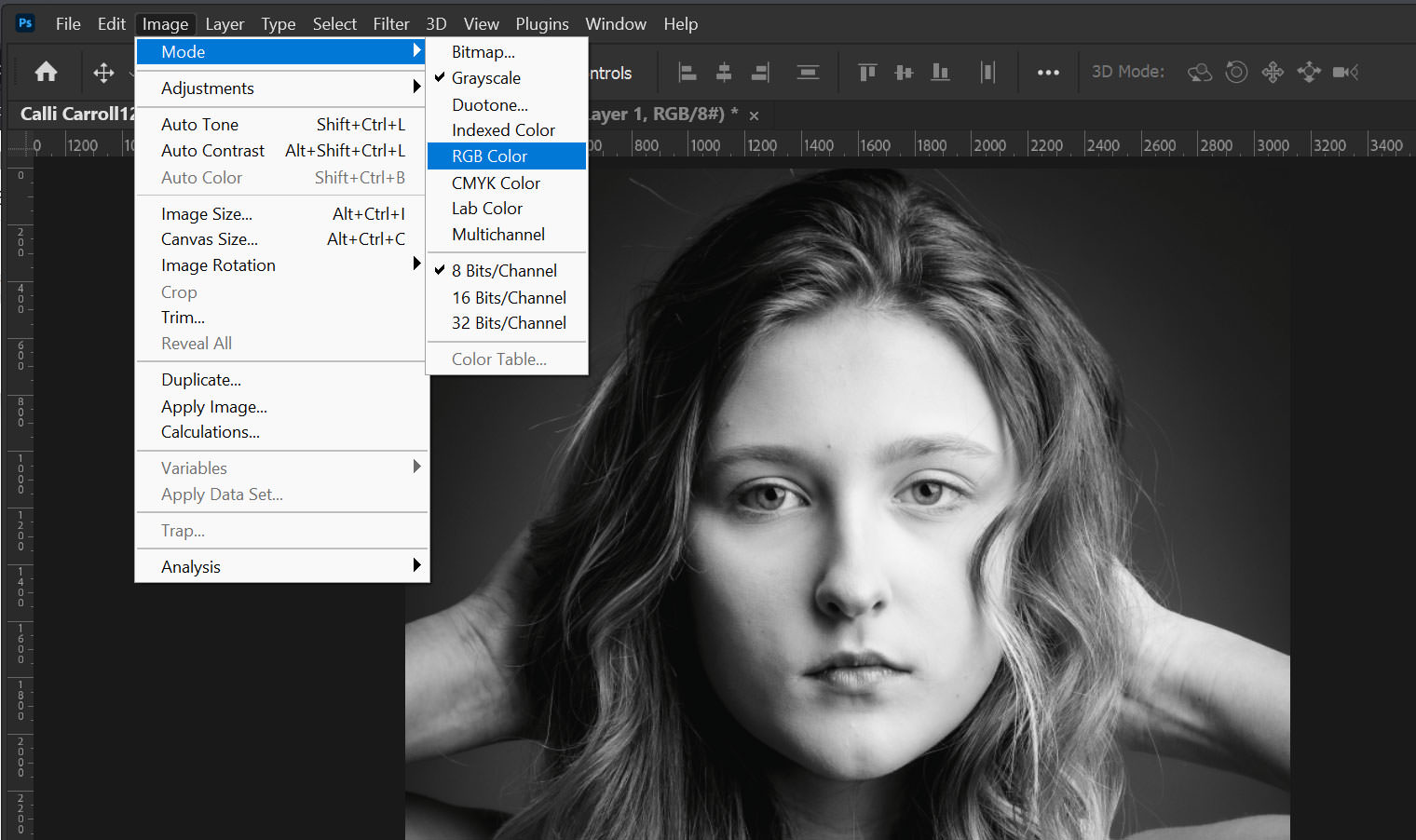The height and width of the screenshot is (840, 1416).
Task: Expand the Mode submenu
Action: pyautogui.click(x=280, y=52)
